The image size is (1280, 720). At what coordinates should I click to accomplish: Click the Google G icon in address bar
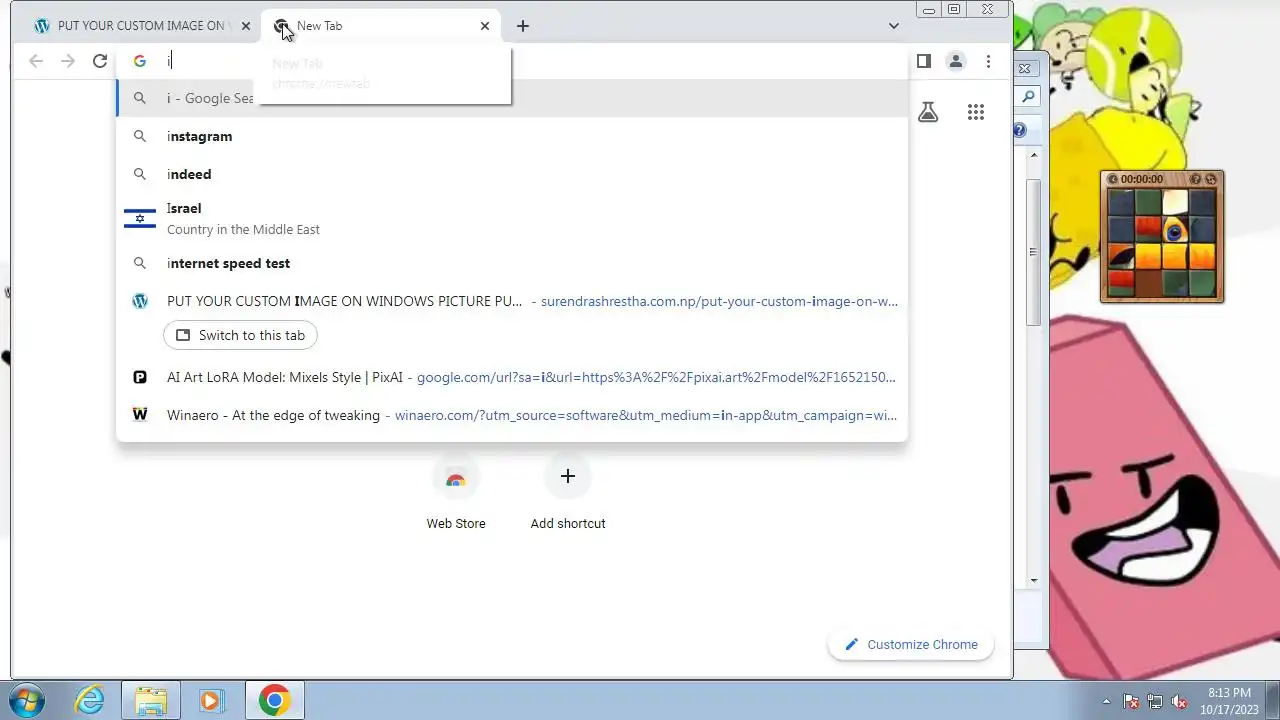tap(140, 61)
